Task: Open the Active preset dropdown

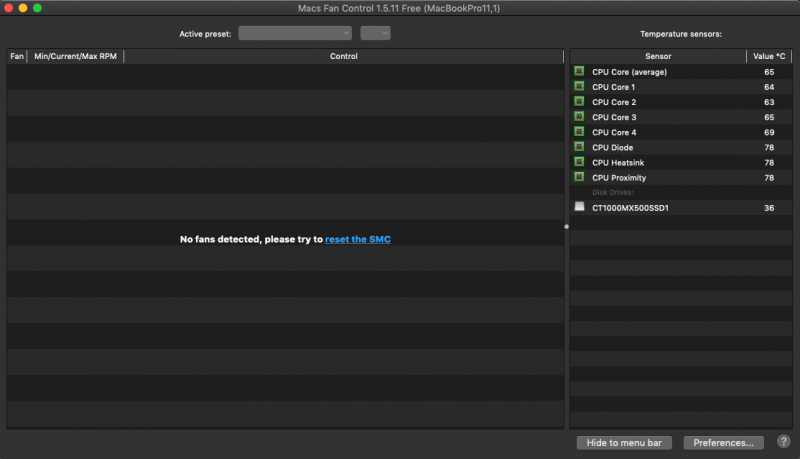Action: pos(295,33)
